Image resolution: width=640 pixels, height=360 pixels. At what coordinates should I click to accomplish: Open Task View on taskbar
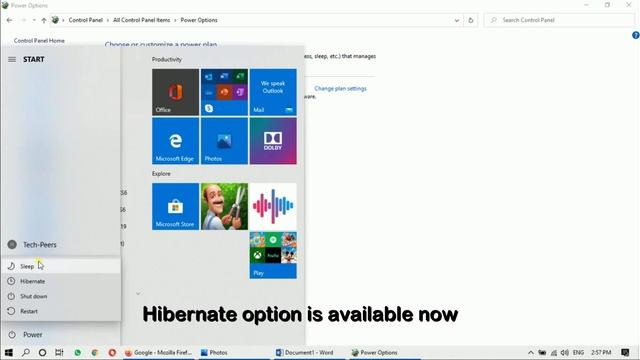(59, 352)
